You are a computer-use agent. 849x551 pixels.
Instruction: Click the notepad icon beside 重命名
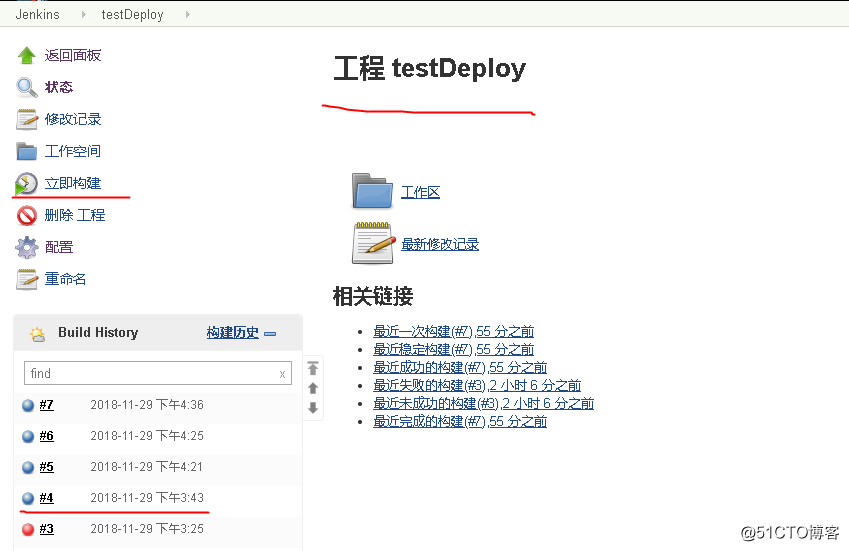click(x=27, y=279)
